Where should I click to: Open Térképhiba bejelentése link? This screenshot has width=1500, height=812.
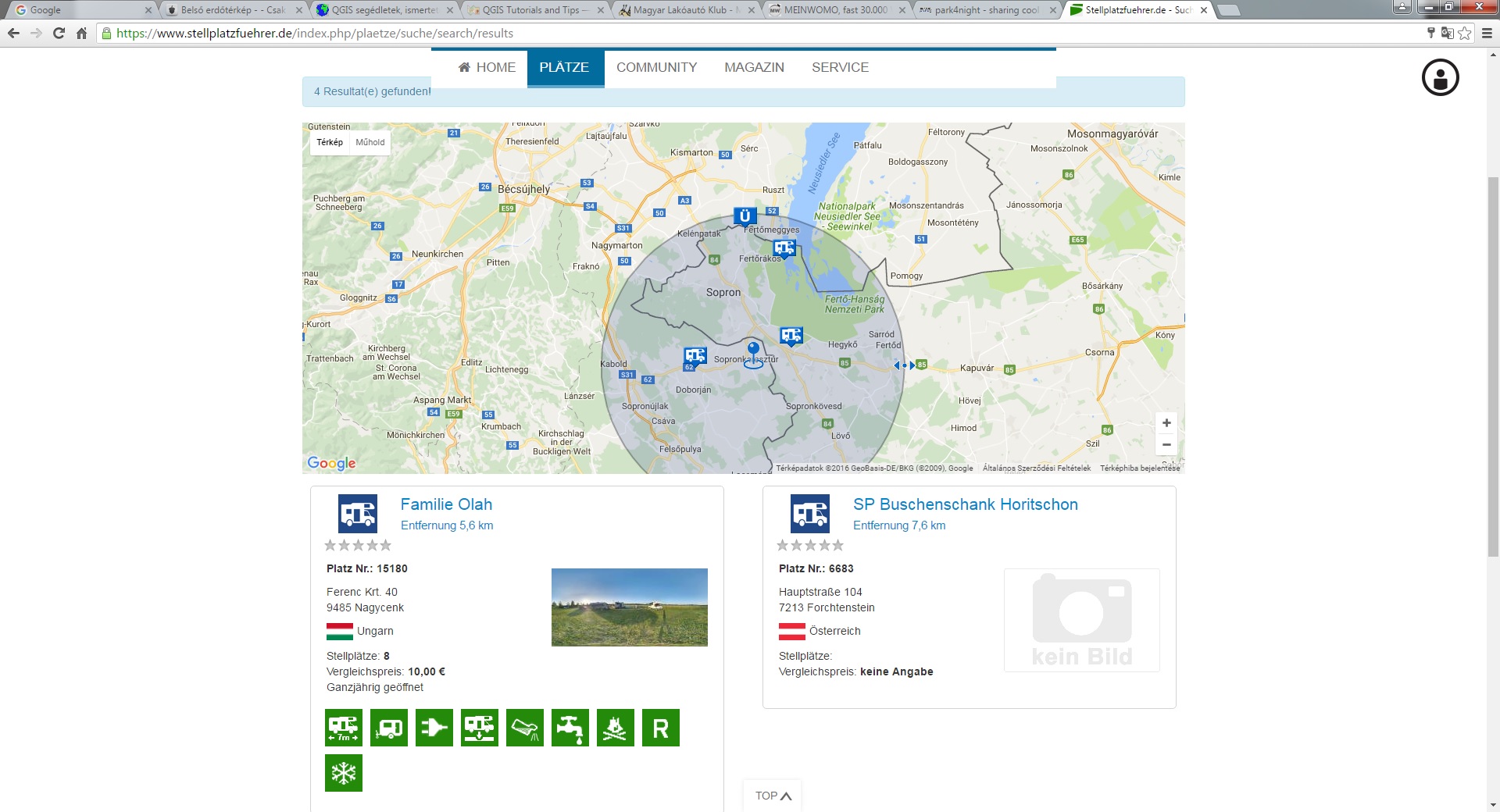pyautogui.click(x=1140, y=468)
